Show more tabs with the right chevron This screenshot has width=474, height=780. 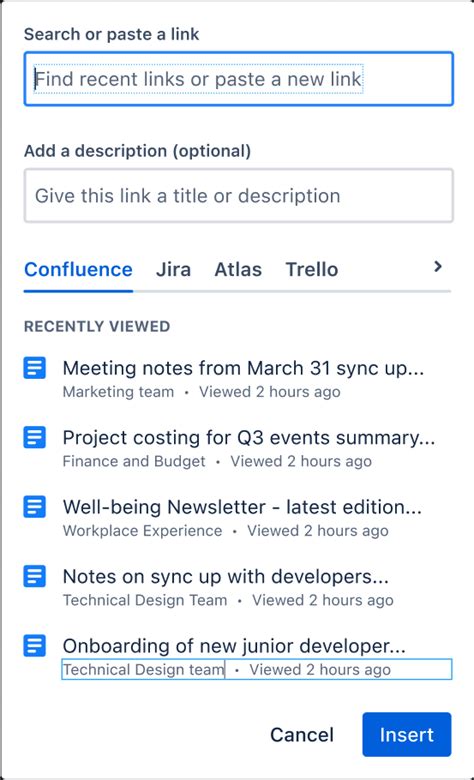[x=438, y=267]
